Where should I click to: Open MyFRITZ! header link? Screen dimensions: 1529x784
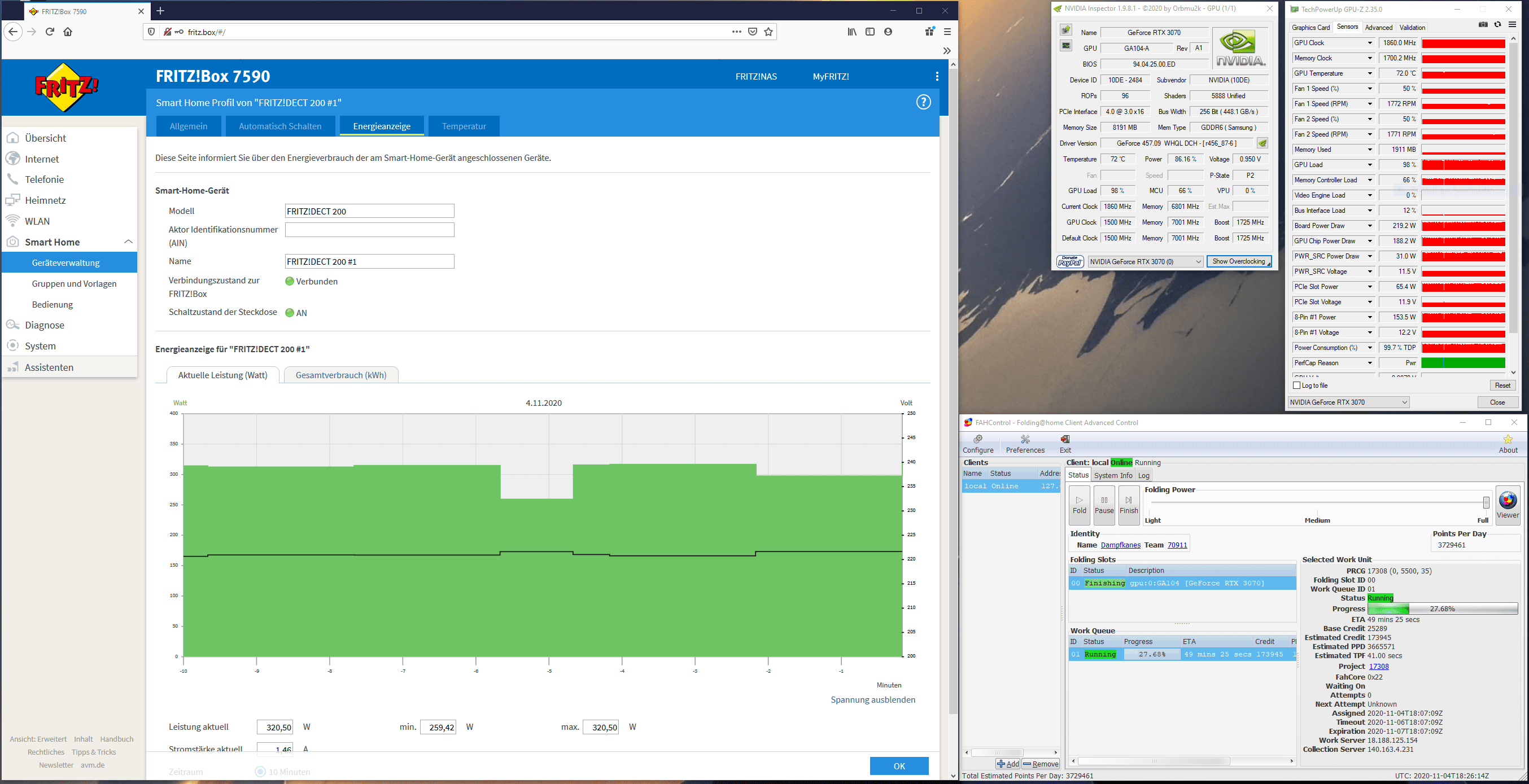[x=831, y=76]
